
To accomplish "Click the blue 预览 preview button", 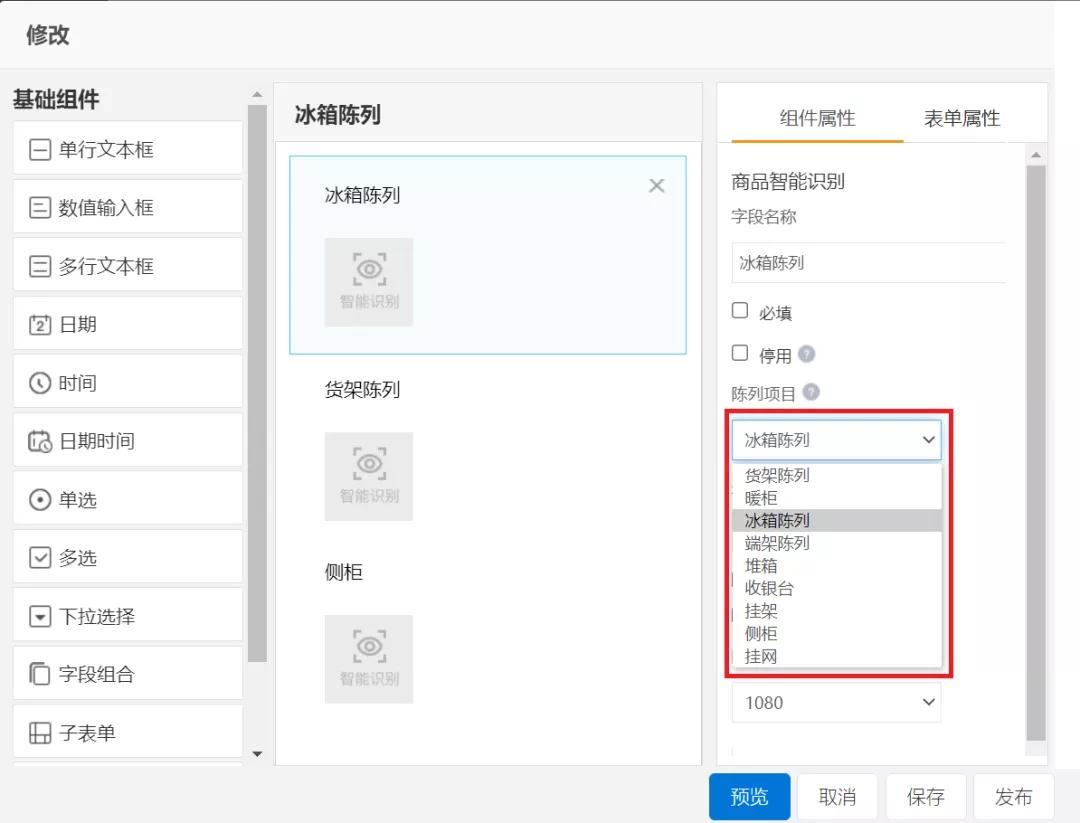I will 748,796.
